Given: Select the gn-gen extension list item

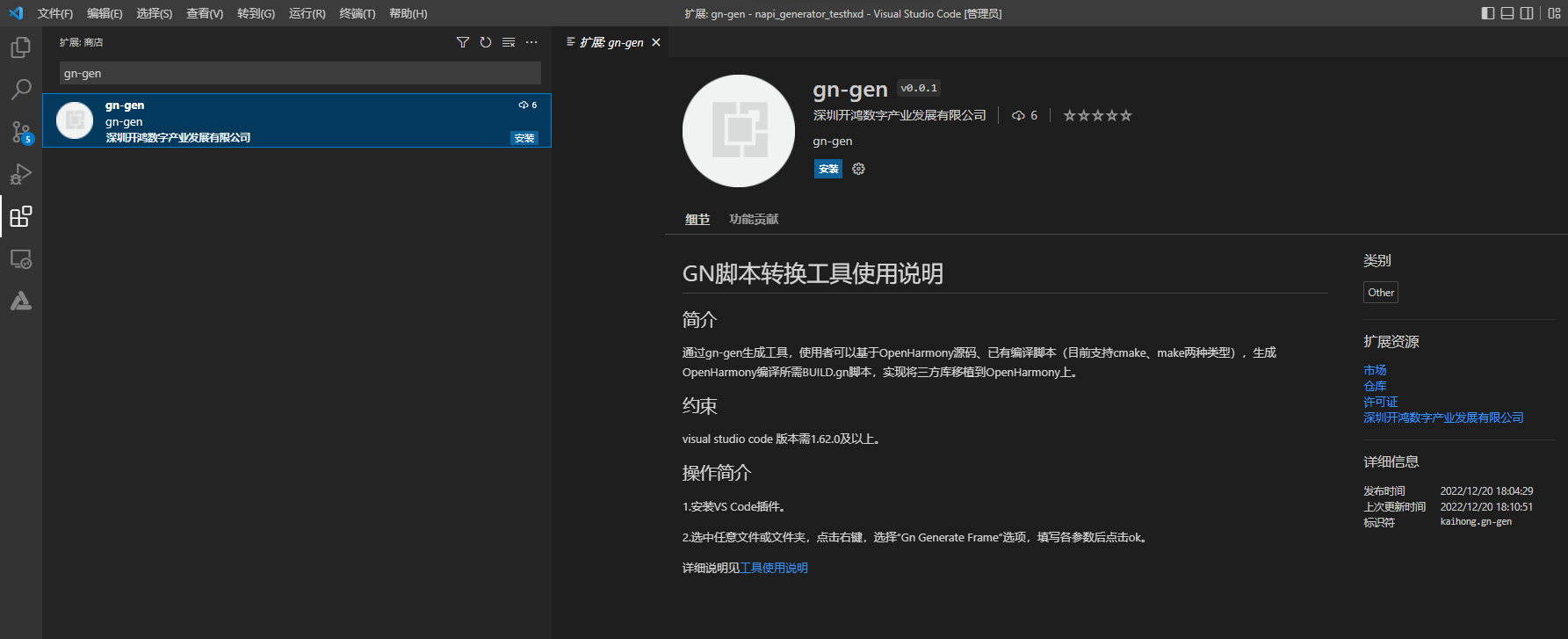Looking at the screenshot, I should point(297,120).
